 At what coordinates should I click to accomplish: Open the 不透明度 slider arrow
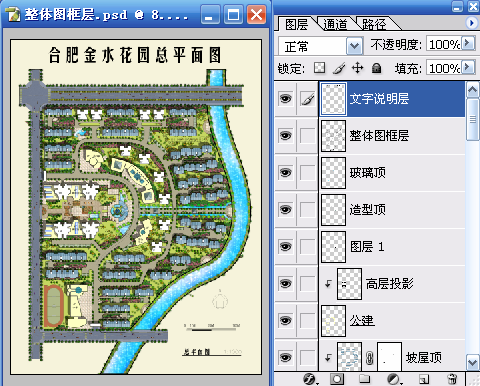coord(468,43)
